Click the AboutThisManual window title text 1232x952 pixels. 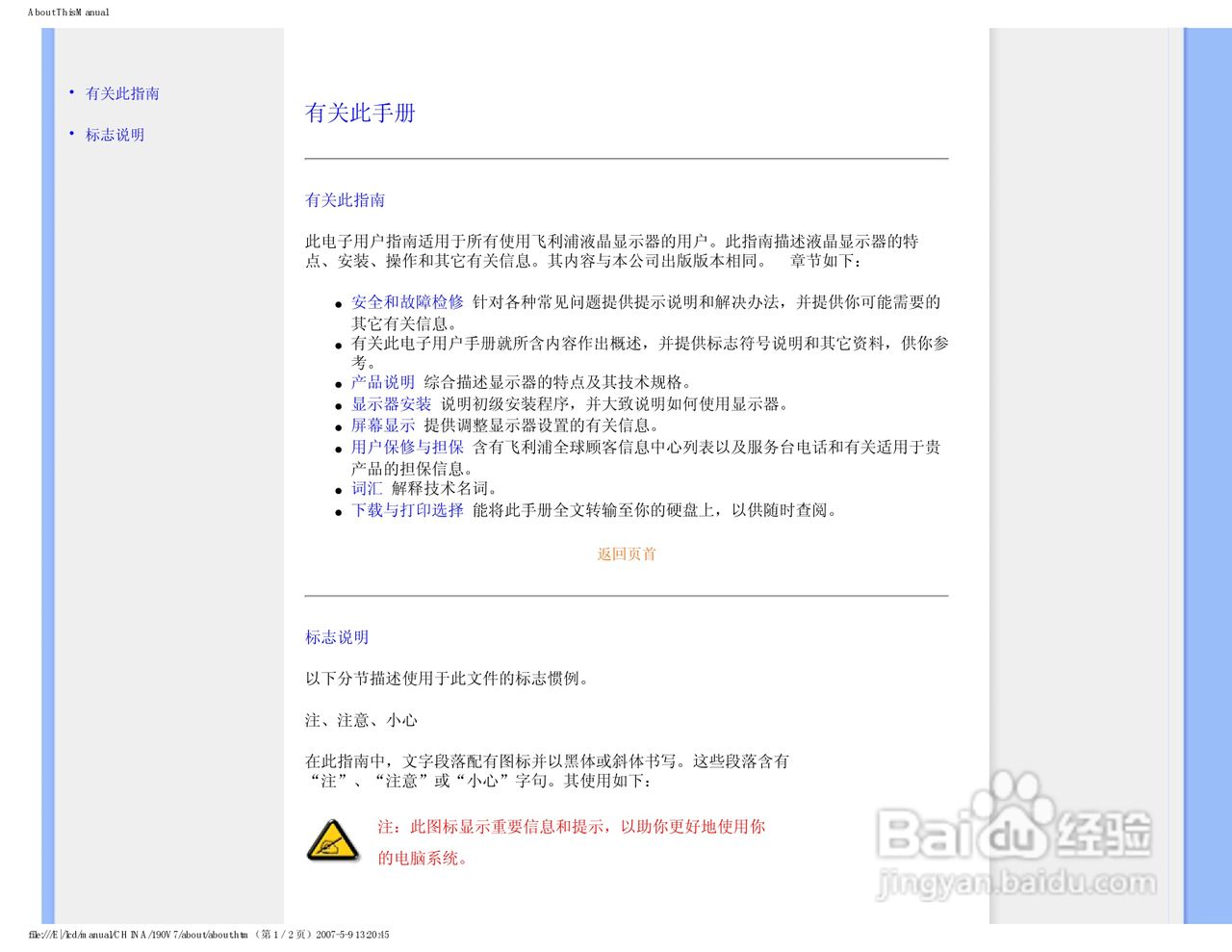67,13
